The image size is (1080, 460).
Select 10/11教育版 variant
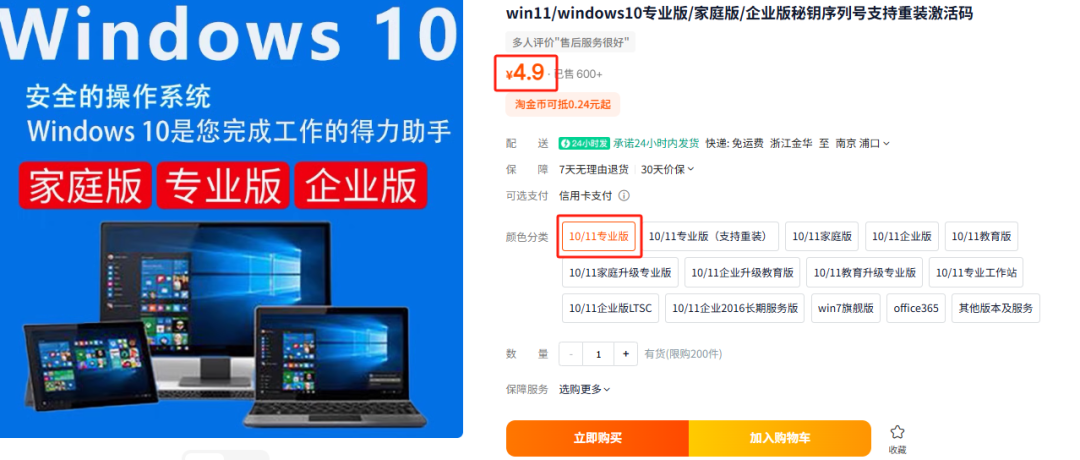click(x=982, y=236)
